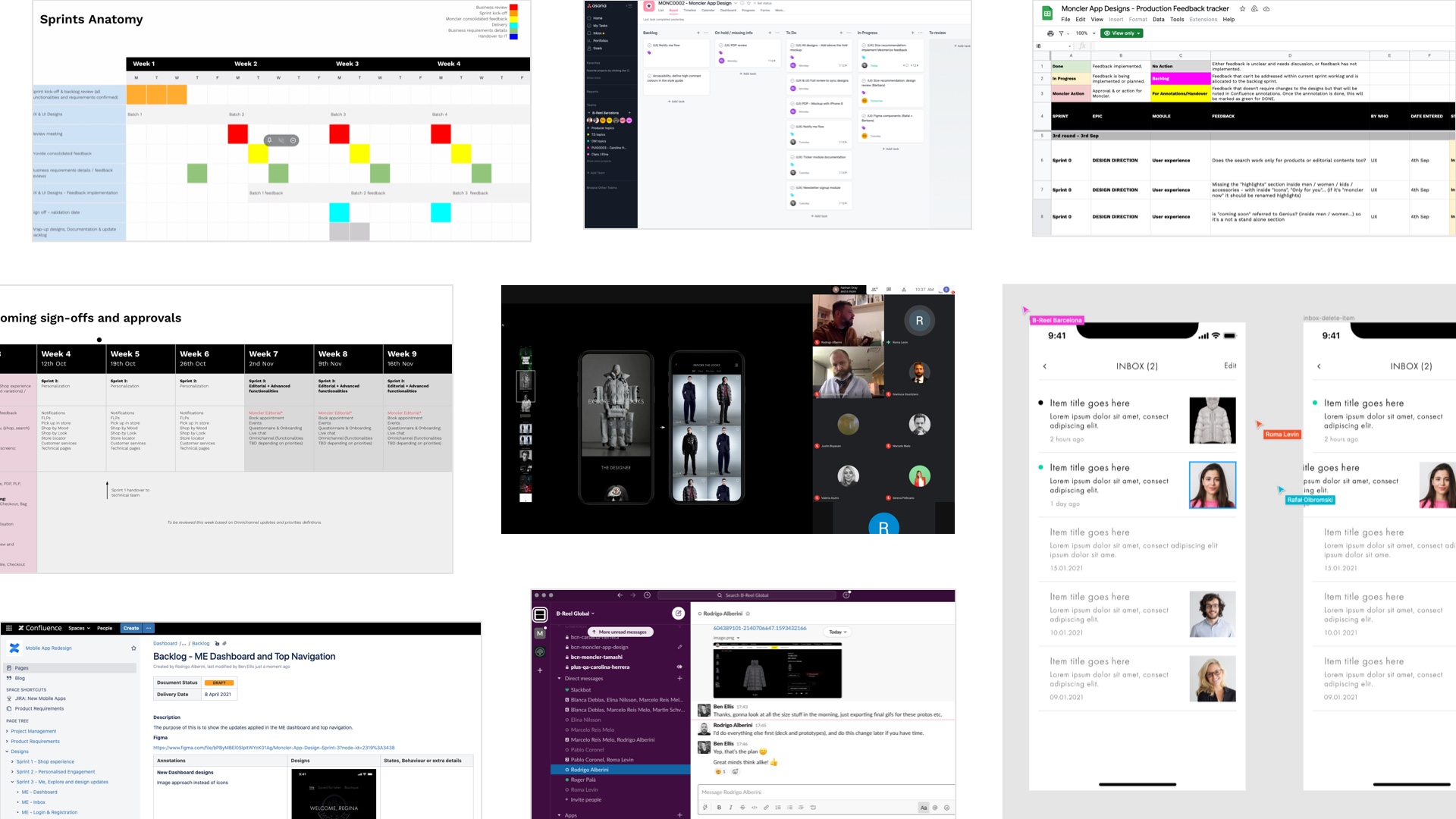Image resolution: width=1456 pixels, height=819 pixels.
Task: Click the Dashboard breadcrumb link
Action: point(165,643)
